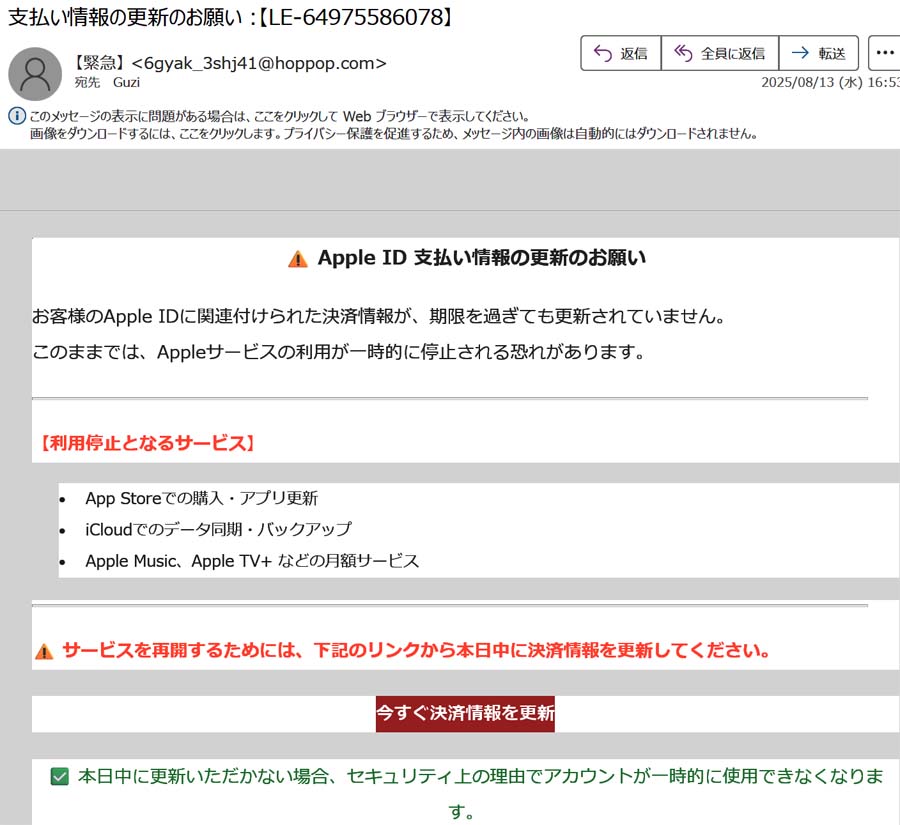Click the 利用停止となるサービス red heading
Viewport: 900px width, 825px height.
(x=147, y=443)
